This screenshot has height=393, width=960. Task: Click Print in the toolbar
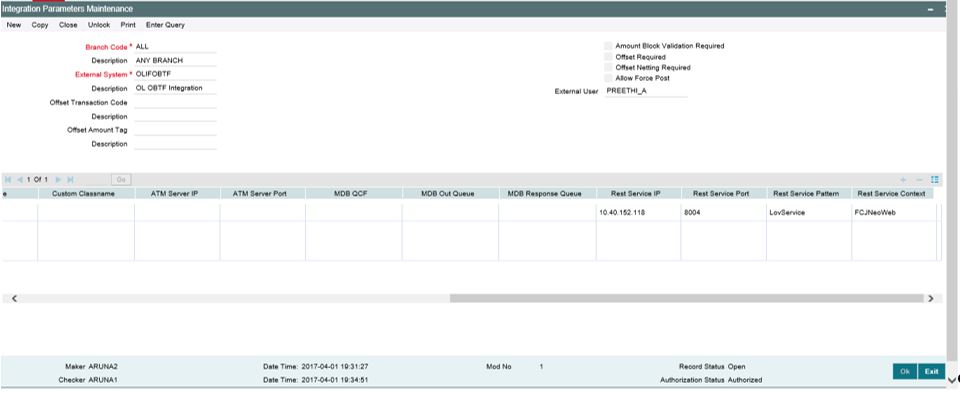[128, 25]
